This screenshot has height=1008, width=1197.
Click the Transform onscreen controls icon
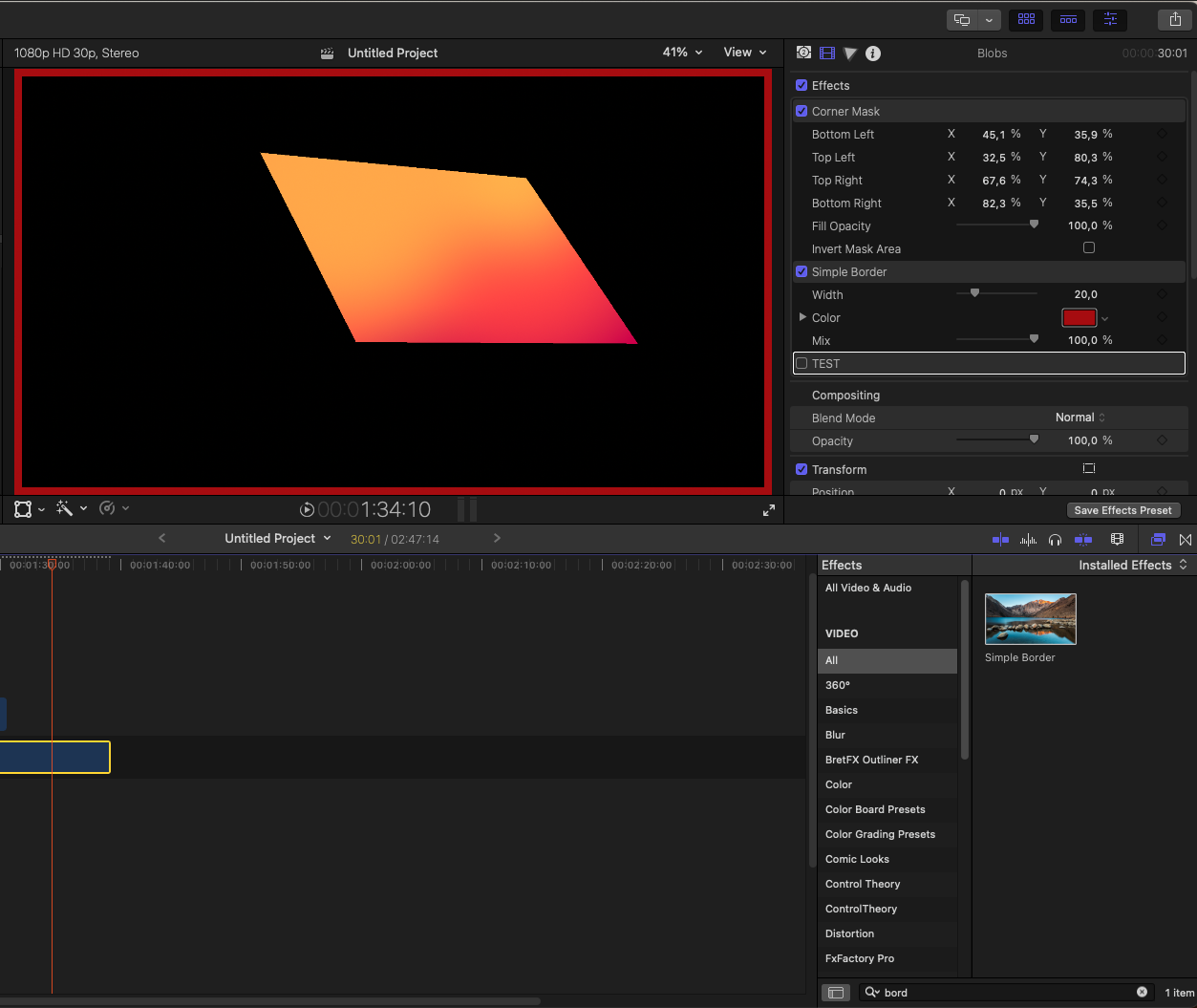1088,469
